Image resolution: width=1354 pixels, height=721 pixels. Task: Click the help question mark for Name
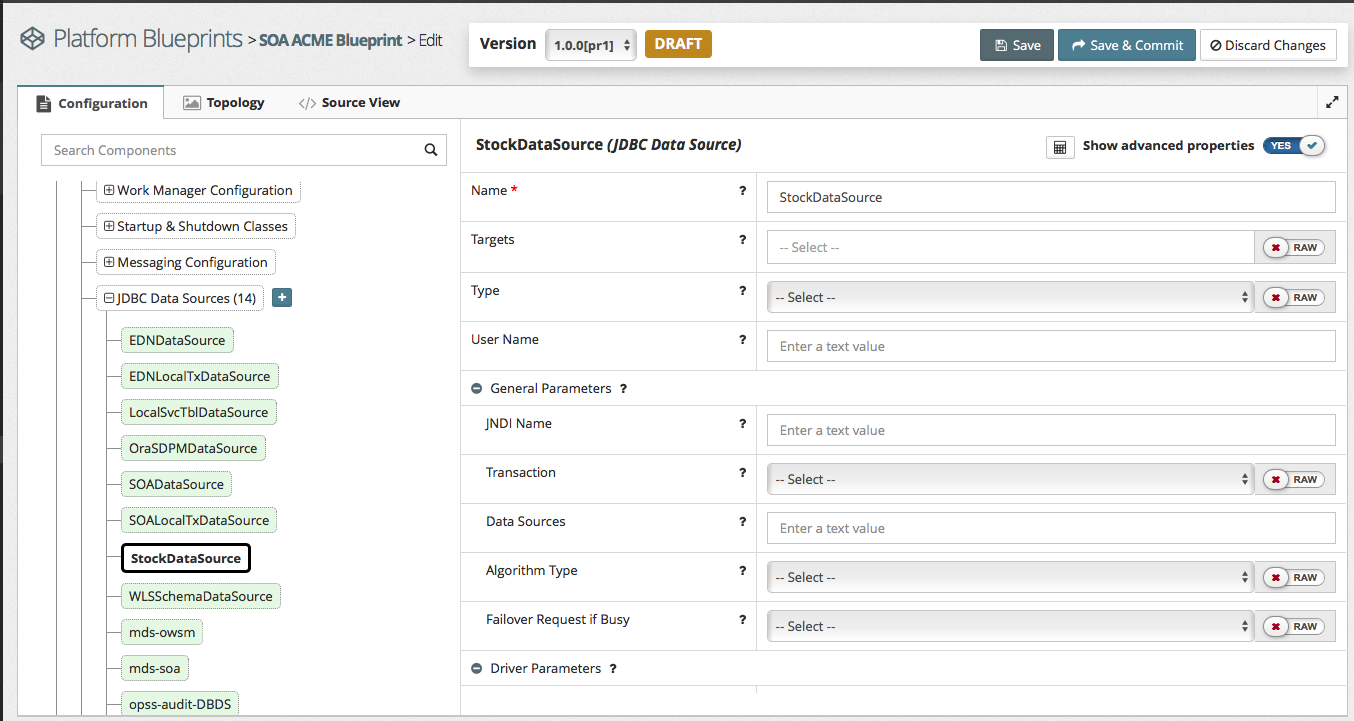click(742, 190)
